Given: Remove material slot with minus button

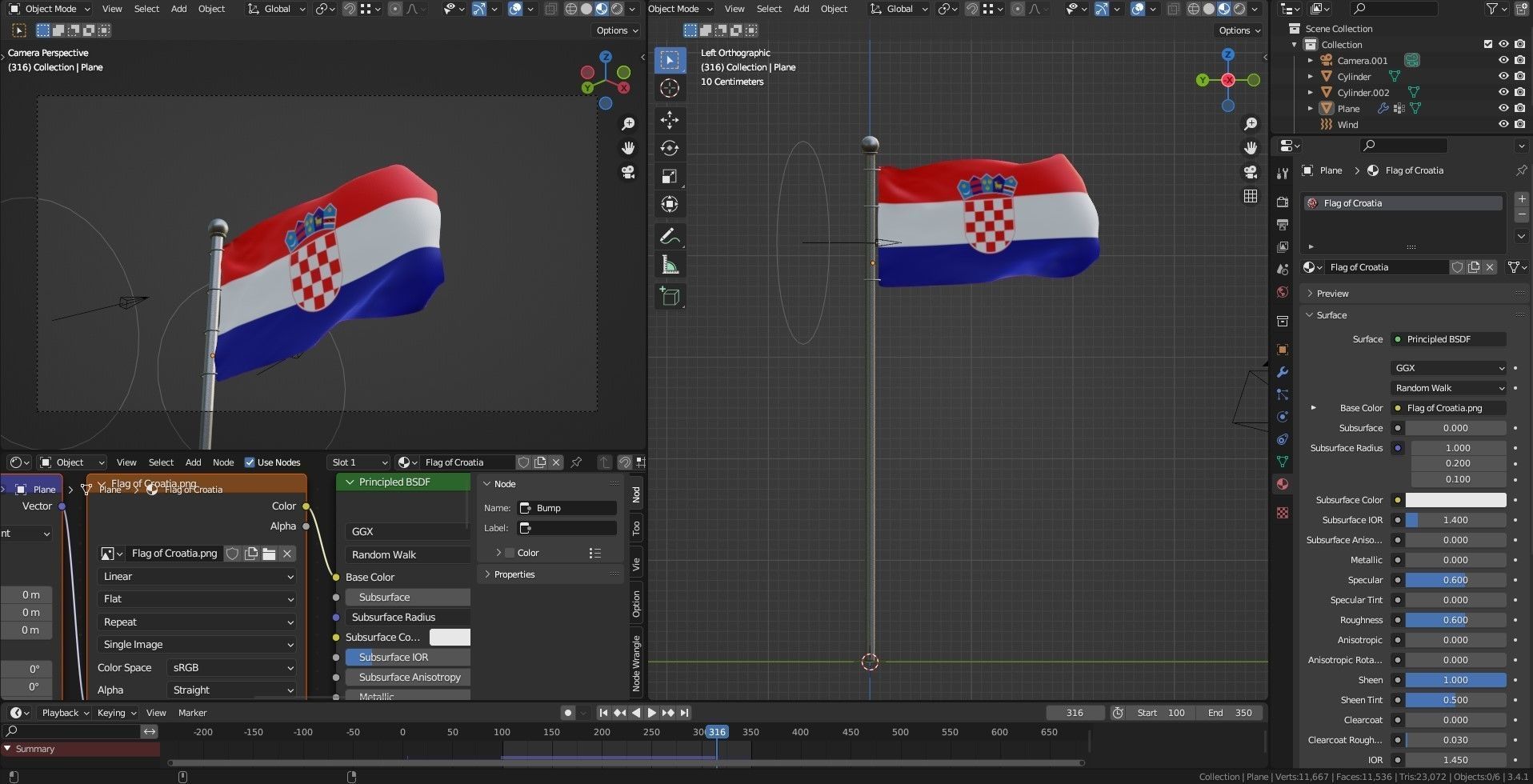Looking at the screenshot, I should click(x=1521, y=215).
